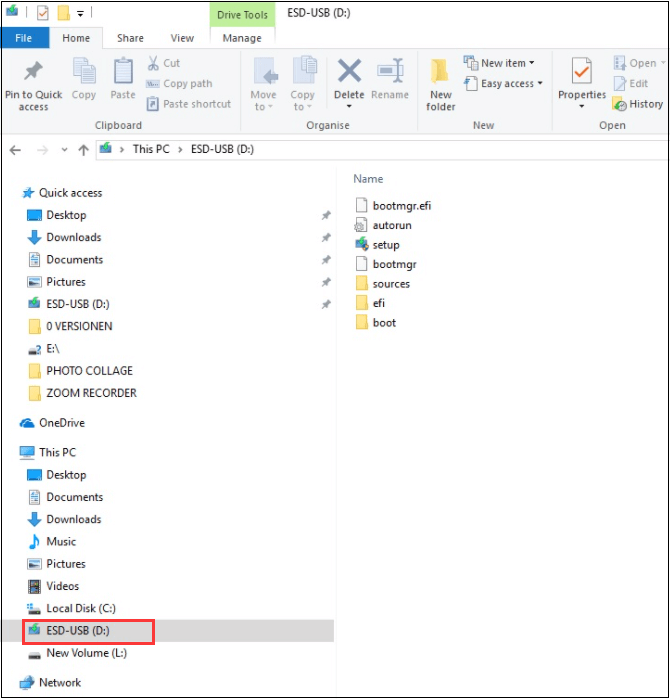Open the Manage ribbon tab

click(x=242, y=38)
